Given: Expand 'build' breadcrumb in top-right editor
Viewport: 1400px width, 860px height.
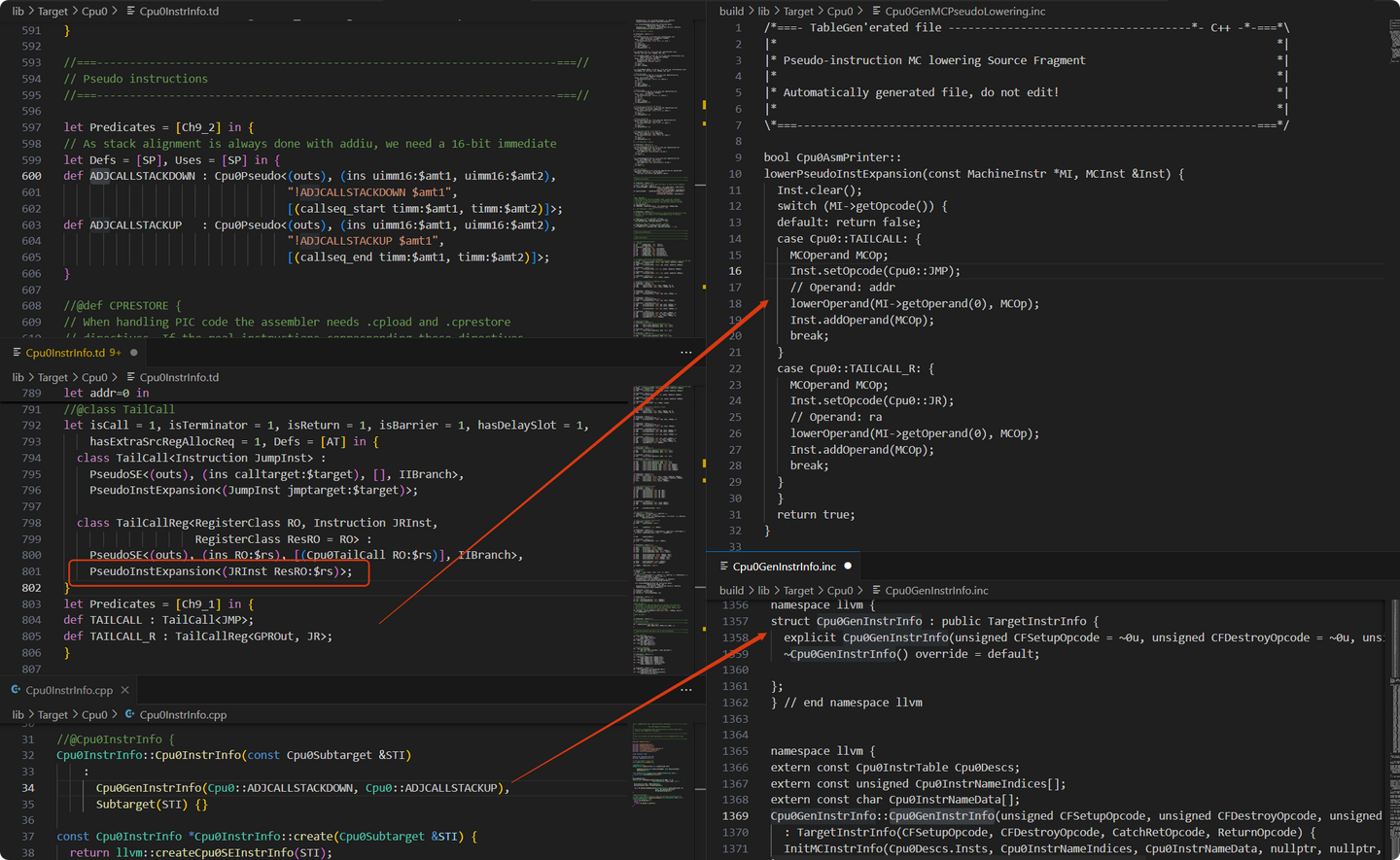Looking at the screenshot, I should 731,11.
